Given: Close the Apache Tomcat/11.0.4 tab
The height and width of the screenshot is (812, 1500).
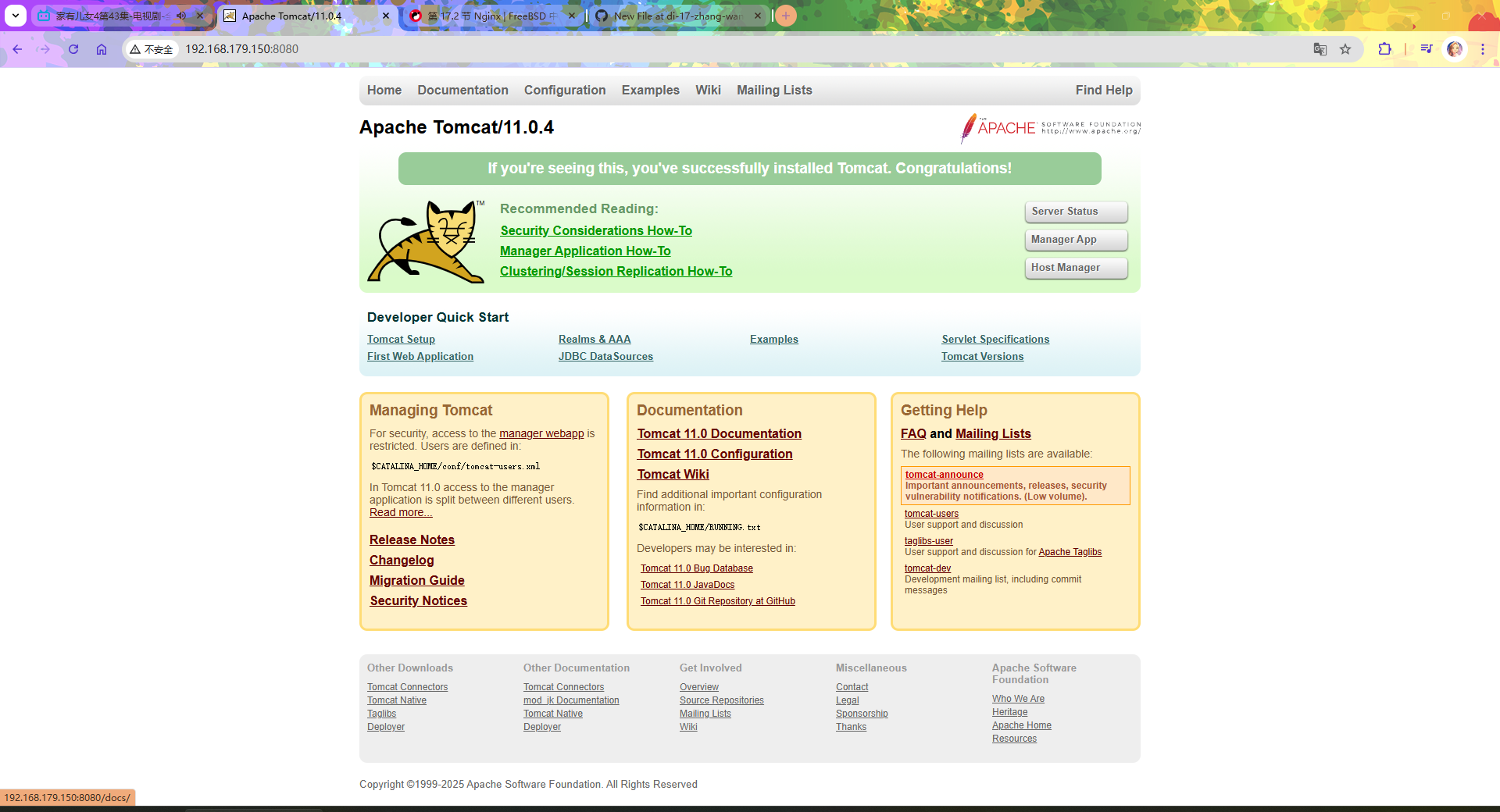Looking at the screenshot, I should click(386, 16).
